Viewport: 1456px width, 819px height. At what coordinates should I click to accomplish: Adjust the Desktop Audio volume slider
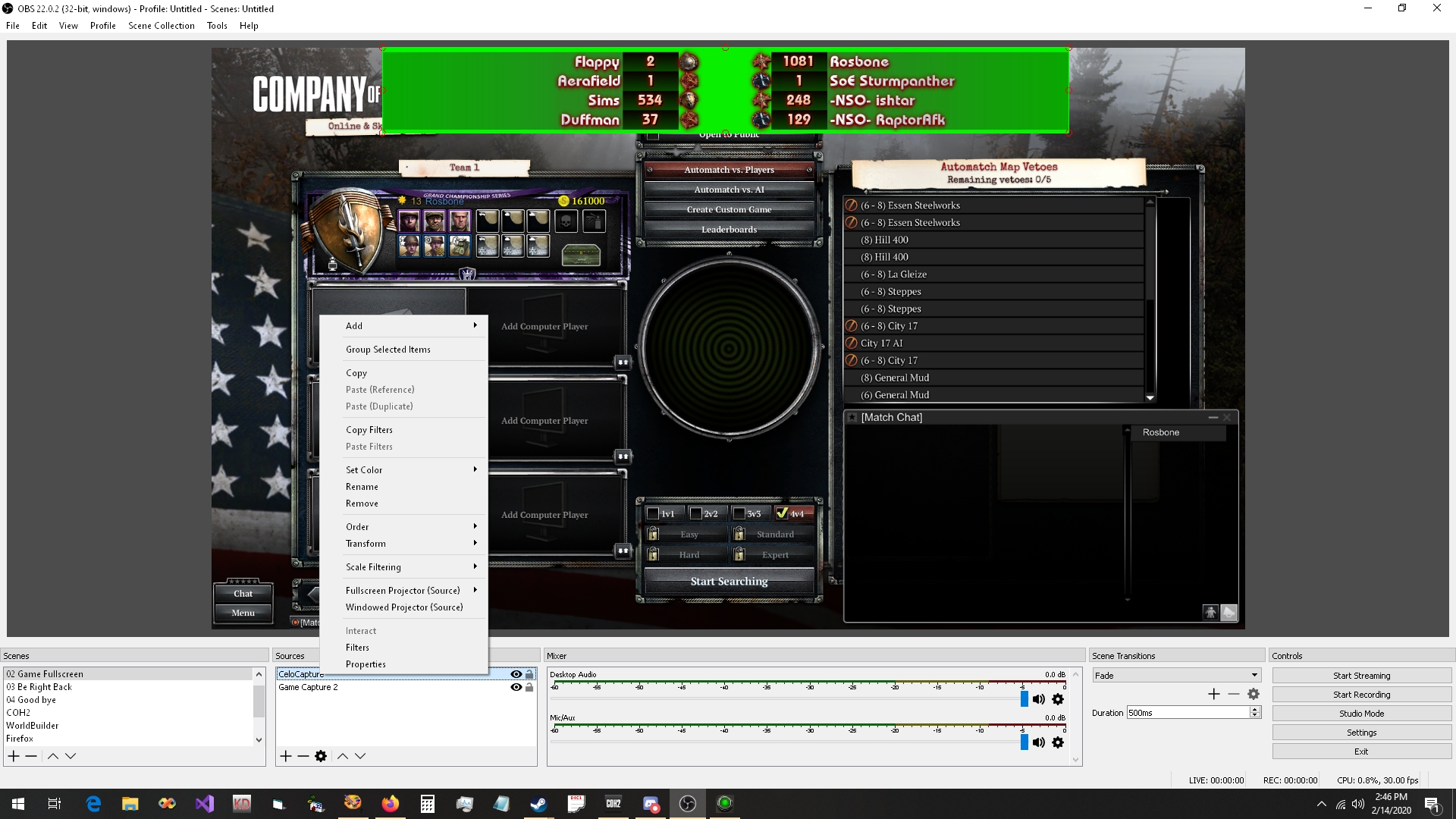pyautogui.click(x=1025, y=699)
